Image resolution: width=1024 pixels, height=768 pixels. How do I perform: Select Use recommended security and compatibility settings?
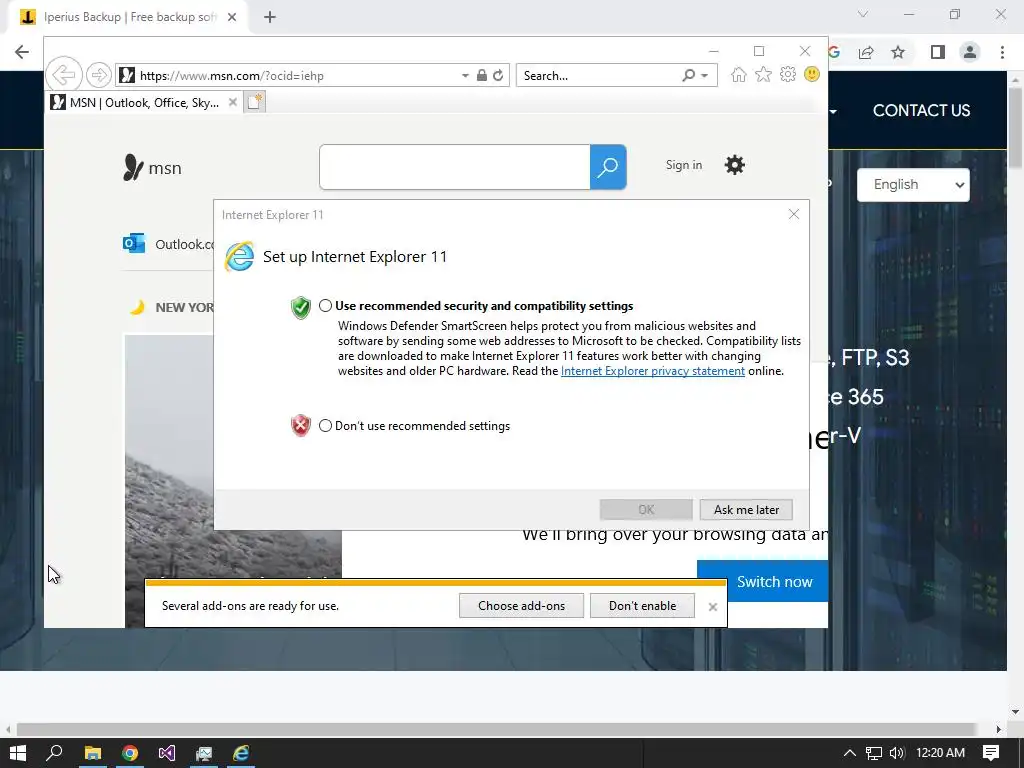pos(325,306)
